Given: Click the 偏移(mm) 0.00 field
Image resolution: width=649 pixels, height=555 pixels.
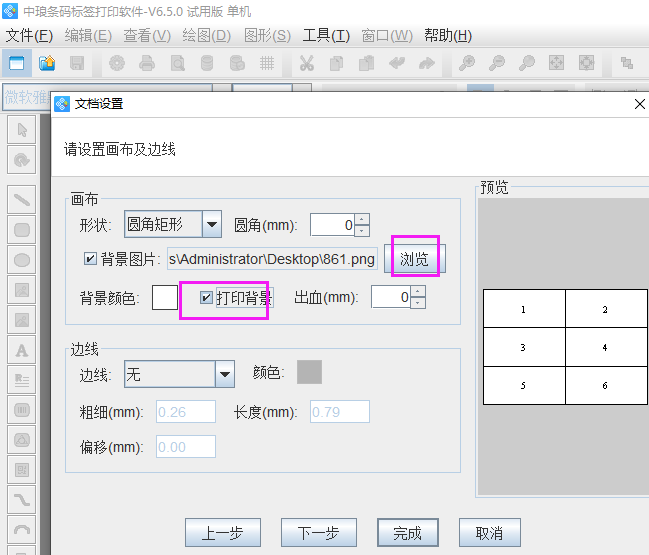Looking at the screenshot, I should coord(186,447).
